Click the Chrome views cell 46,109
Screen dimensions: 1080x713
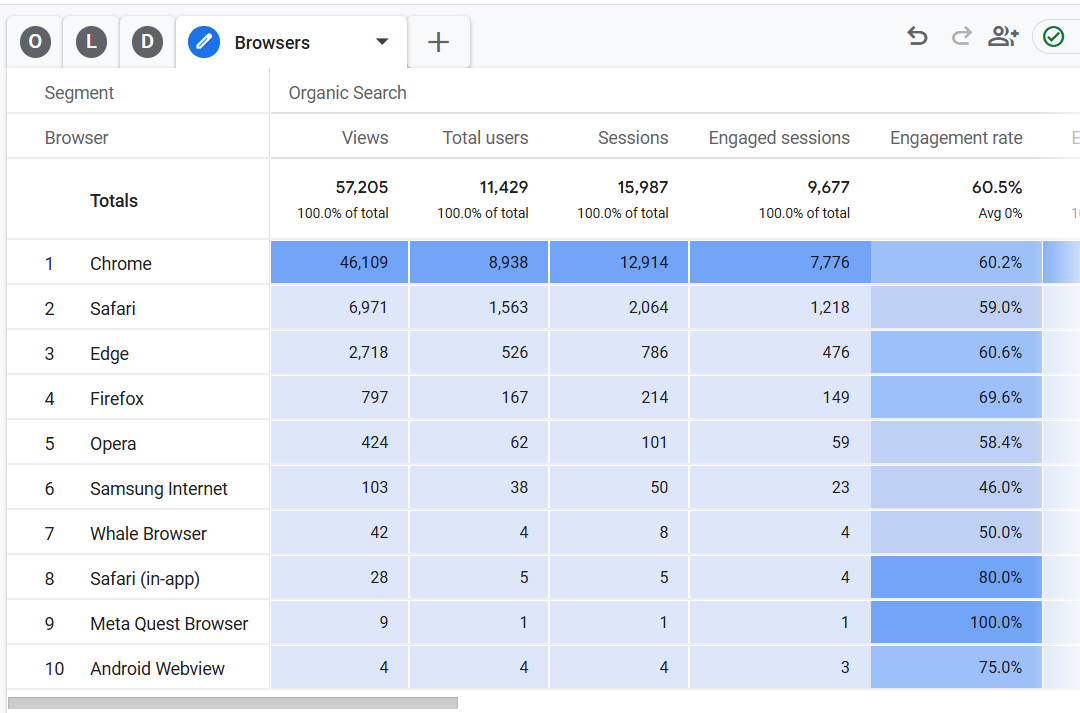(x=340, y=263)
